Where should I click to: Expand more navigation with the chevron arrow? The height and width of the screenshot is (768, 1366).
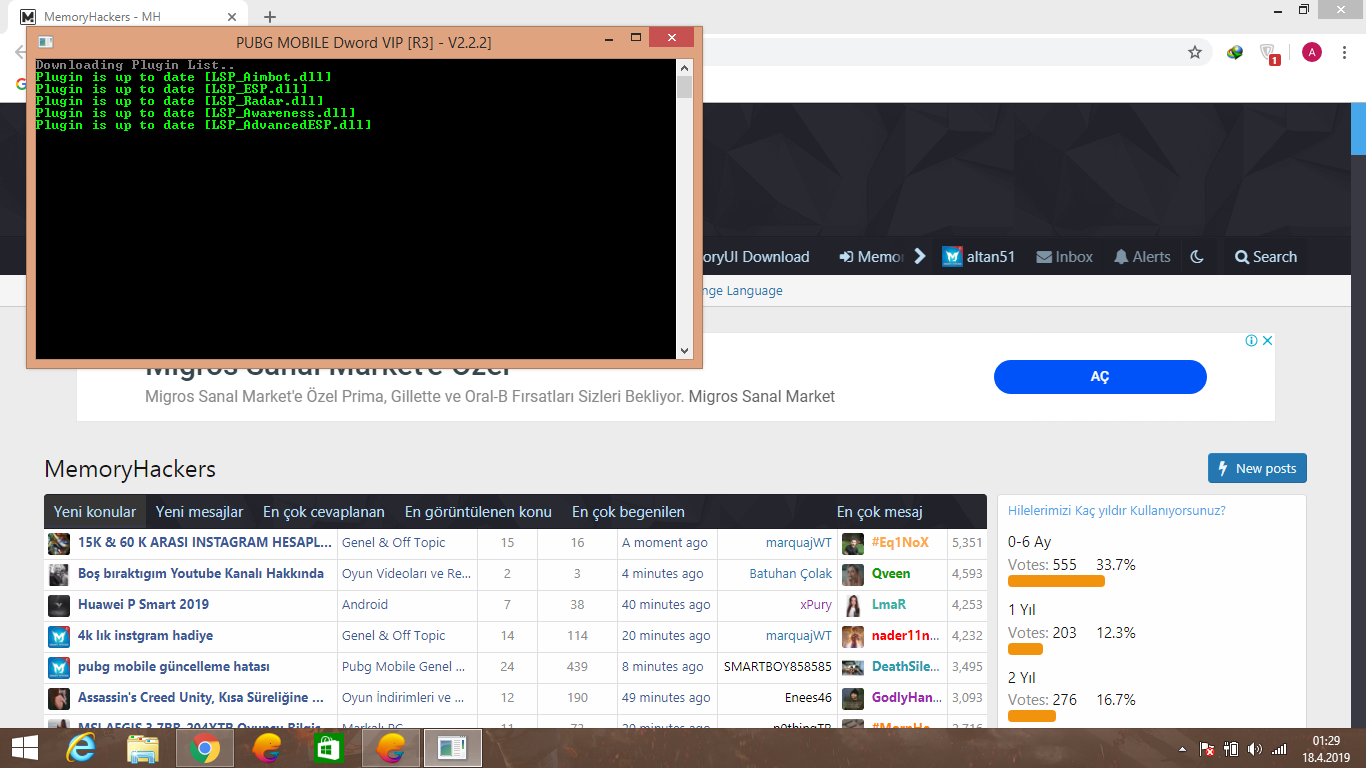coord(920,256)
